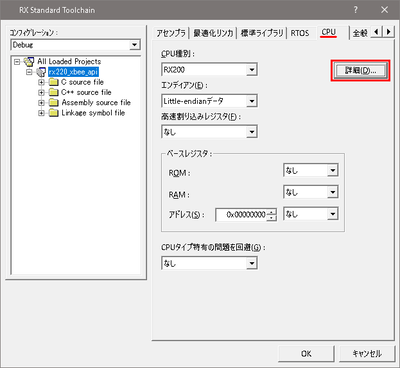This screenshot has width=400, height=368.
Task: Click the Linkage symbol file folder icon
Action: pyautogui.click(x=54, y=113)
